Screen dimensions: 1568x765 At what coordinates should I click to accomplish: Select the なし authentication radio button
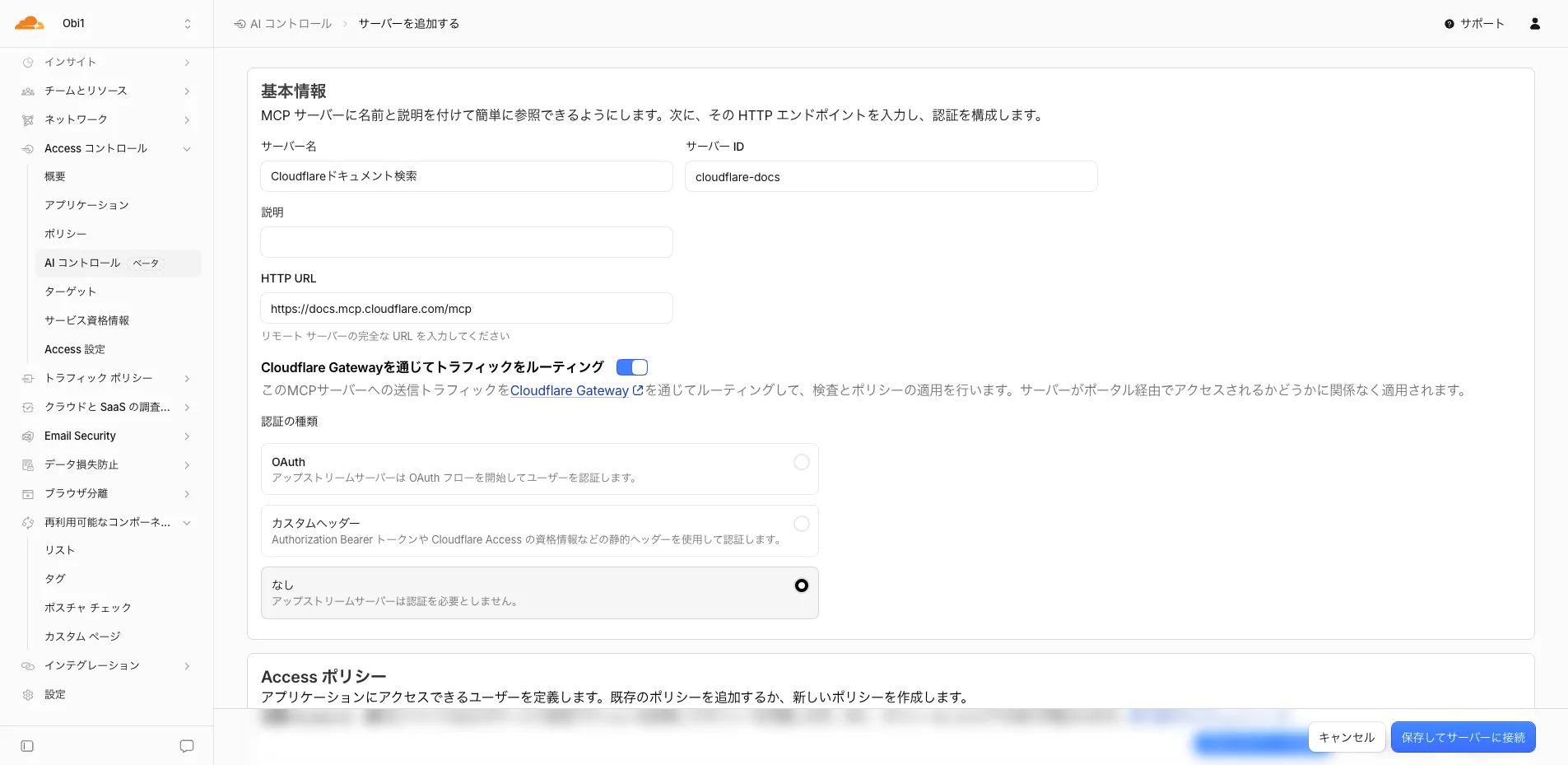point(802,585)
